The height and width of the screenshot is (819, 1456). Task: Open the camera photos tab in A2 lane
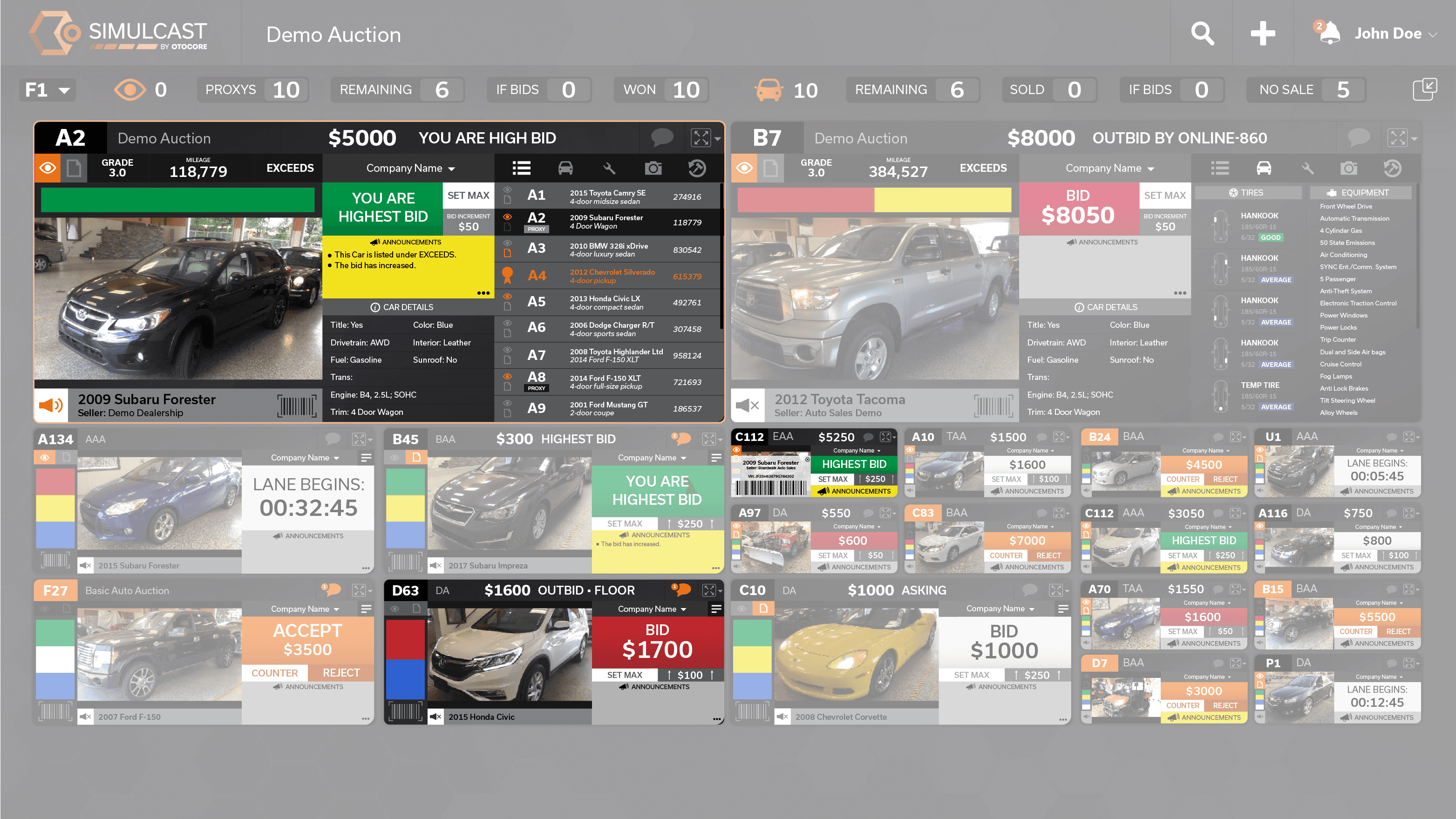click(653, 168)
